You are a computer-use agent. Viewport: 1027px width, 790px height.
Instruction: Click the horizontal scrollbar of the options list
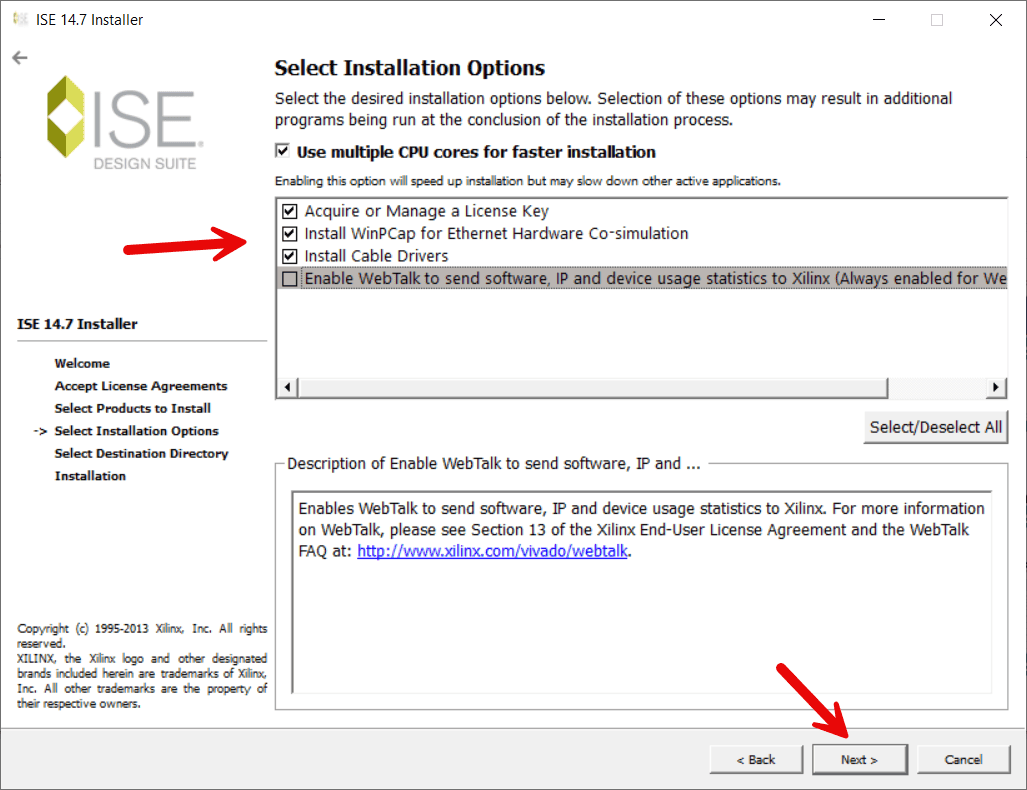click(590, 386)
